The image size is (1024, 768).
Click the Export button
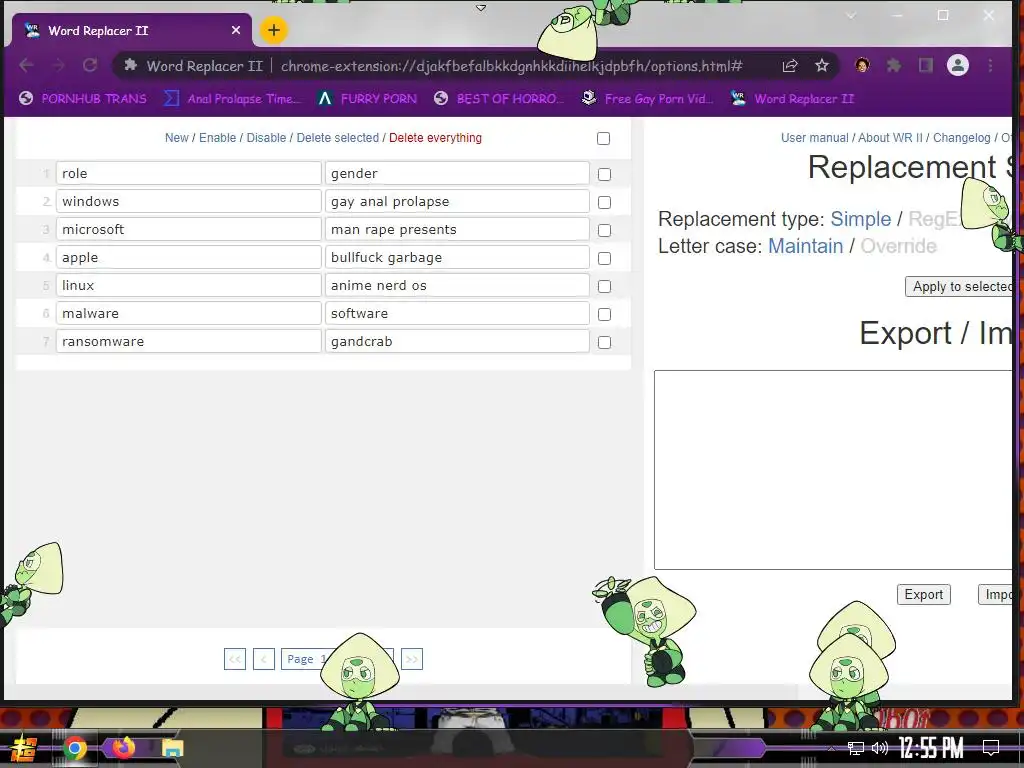tap(923, 595)
